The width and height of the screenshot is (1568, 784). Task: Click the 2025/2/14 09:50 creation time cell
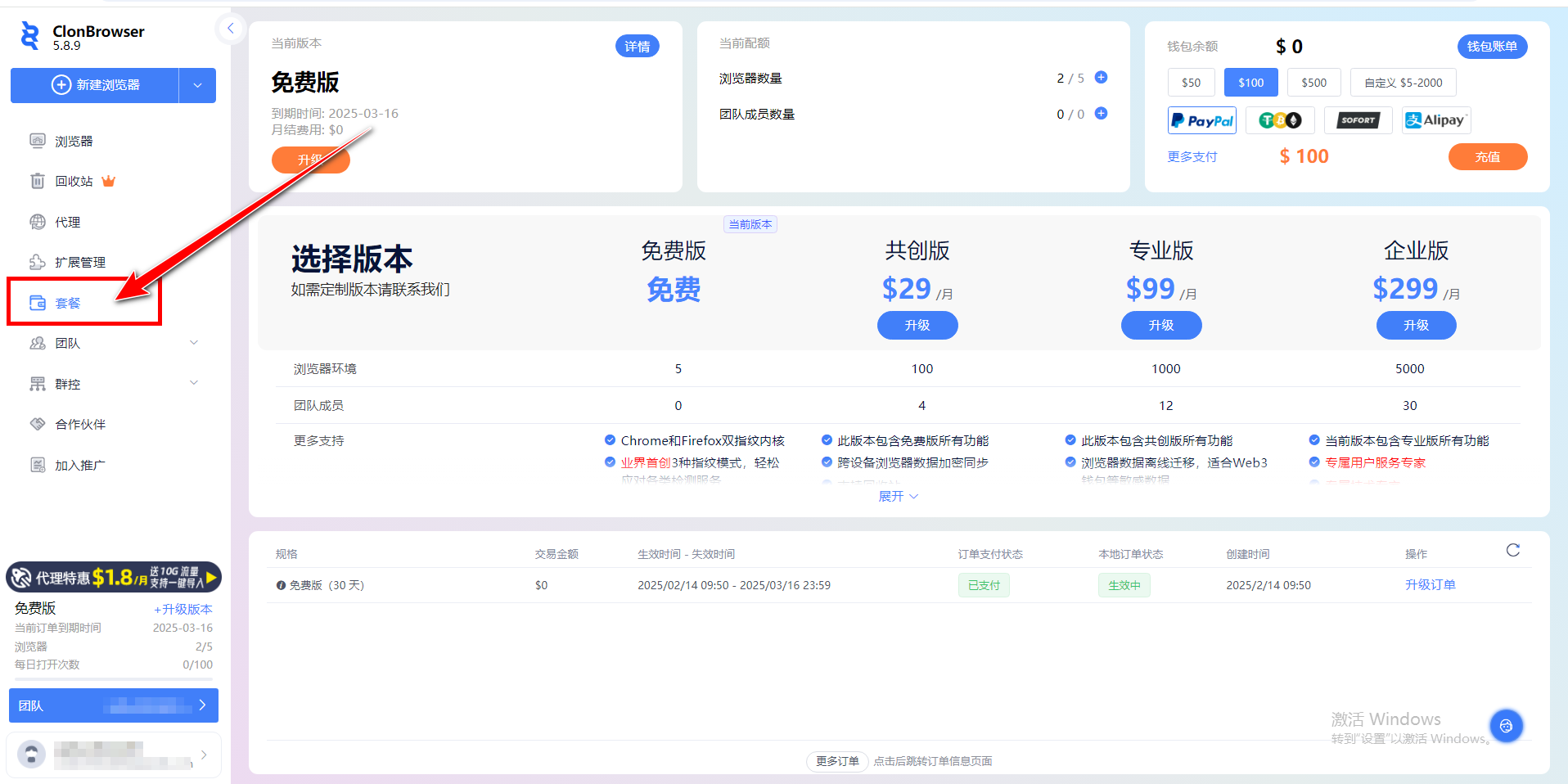point(1268,585)
